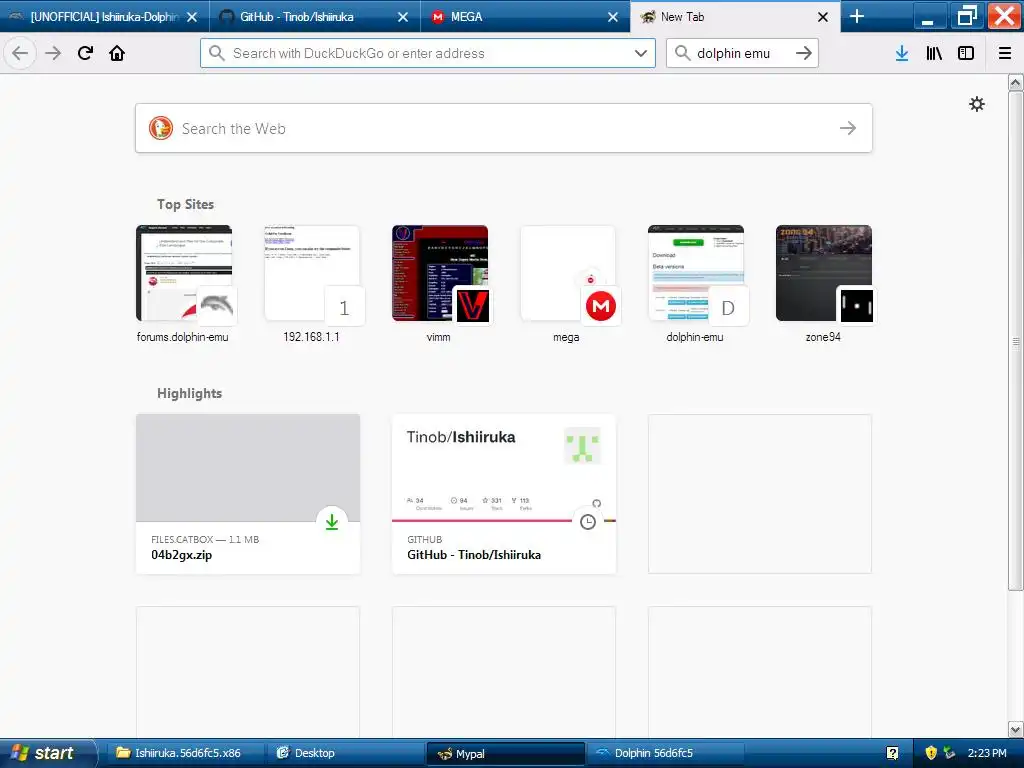Open a new tab with plus button

point(857,16)
